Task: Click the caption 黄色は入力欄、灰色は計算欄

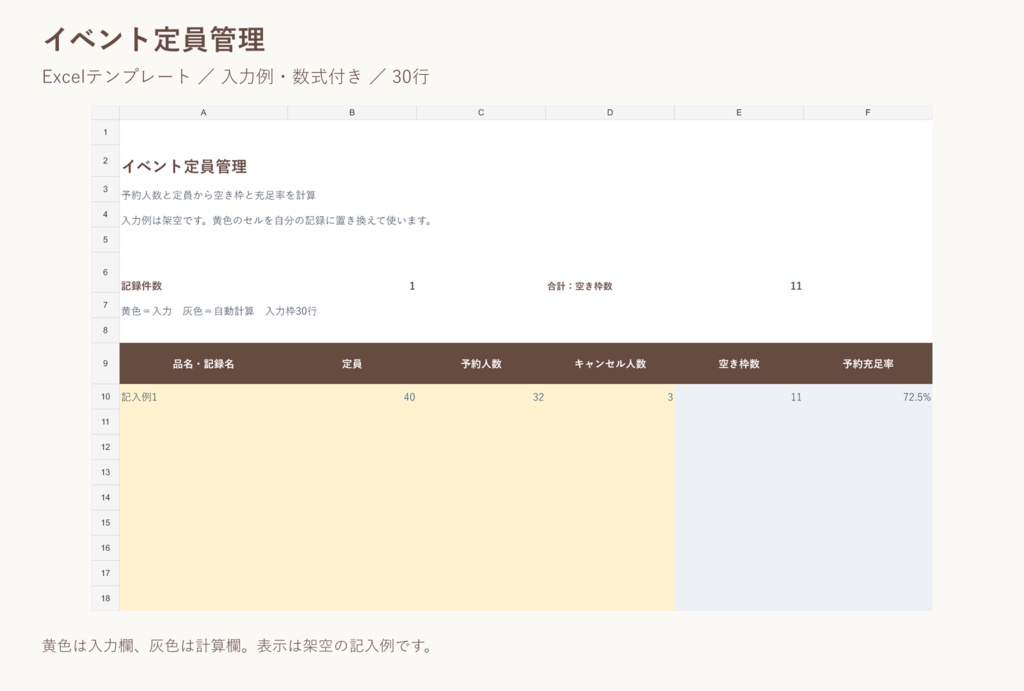Action: pos(236,646)
